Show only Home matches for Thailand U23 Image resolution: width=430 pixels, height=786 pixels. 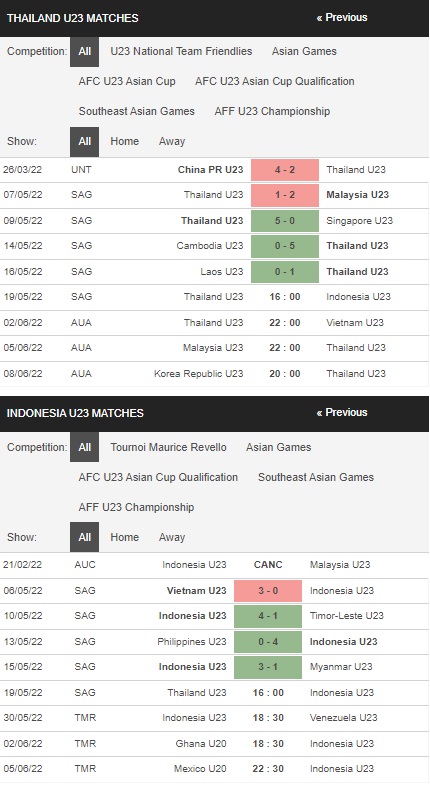(124, 141)
